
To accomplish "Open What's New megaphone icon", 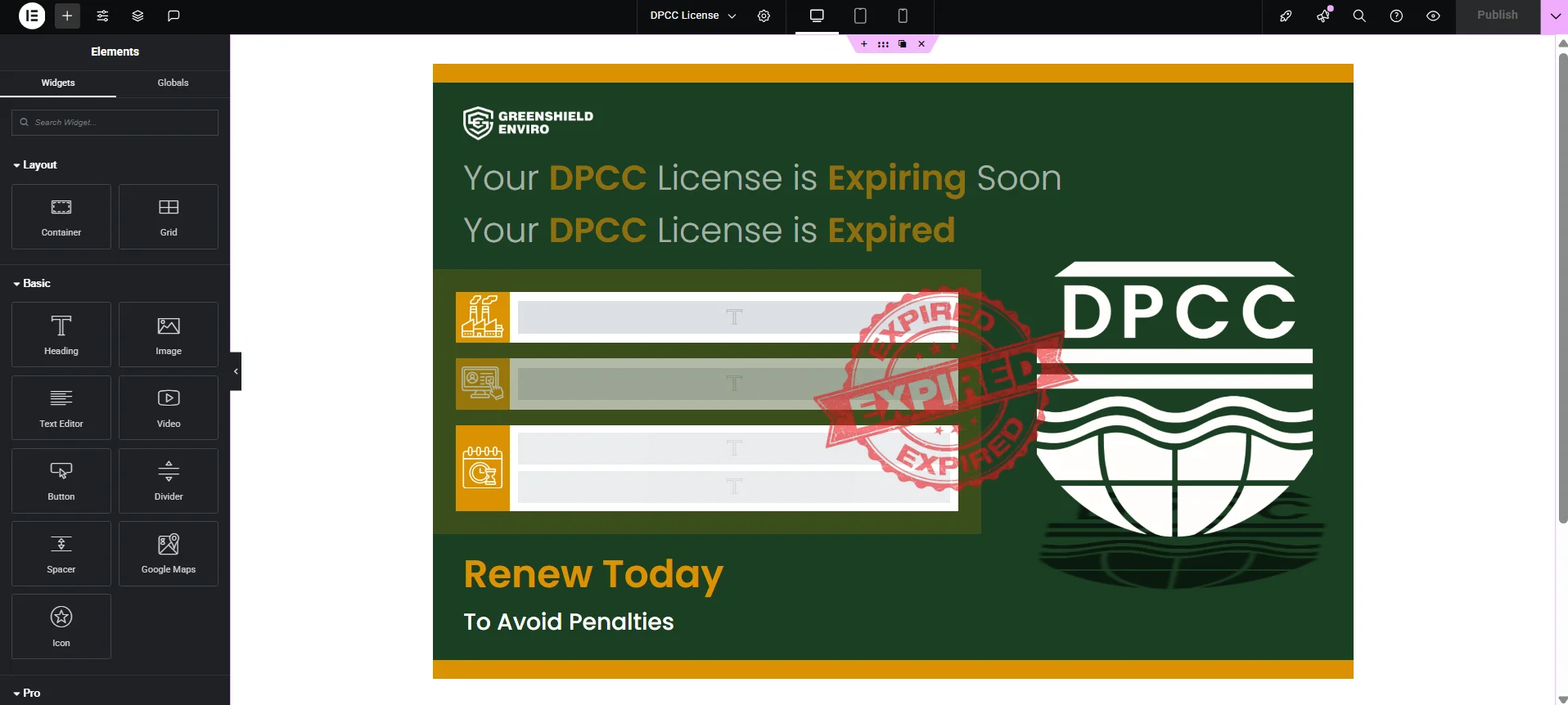I will click(1322, 16).
